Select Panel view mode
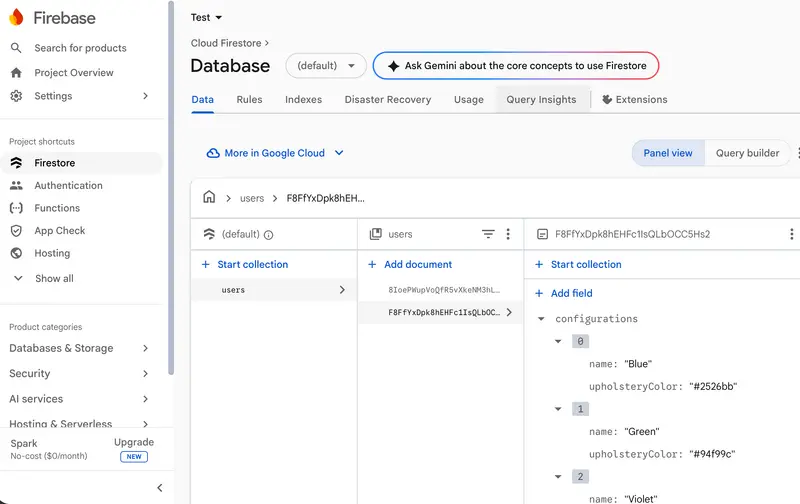Screen dimensions: 800x504 click(x=668, y=153)
